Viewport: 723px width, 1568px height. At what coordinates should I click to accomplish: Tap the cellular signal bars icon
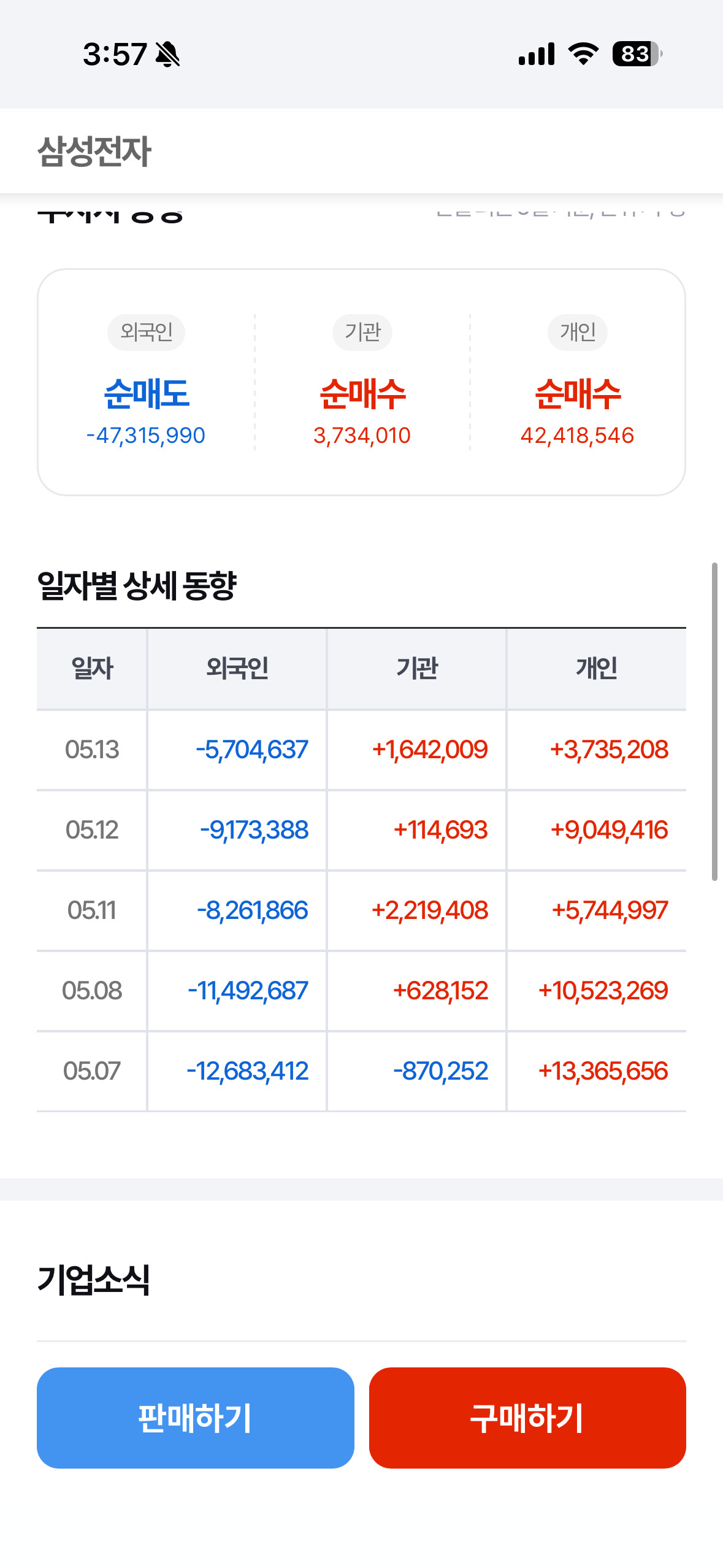[x=537, y=54]
